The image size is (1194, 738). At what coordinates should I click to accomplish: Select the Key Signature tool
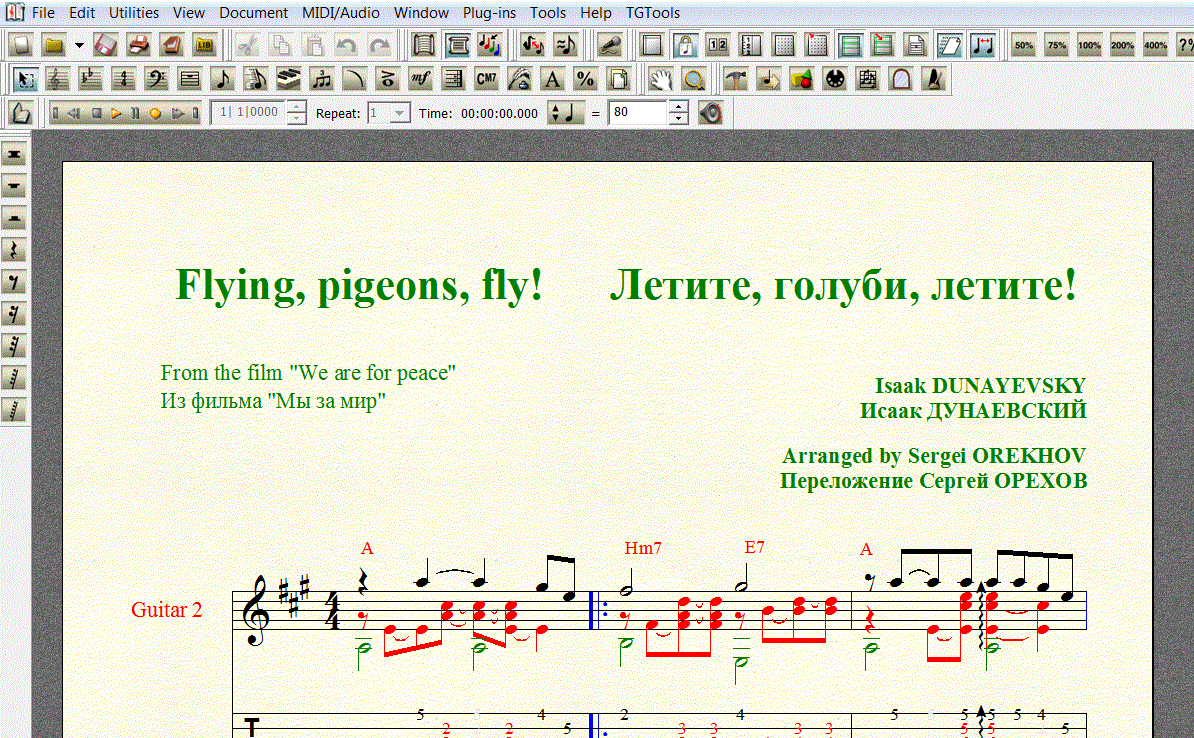point(90,79)
